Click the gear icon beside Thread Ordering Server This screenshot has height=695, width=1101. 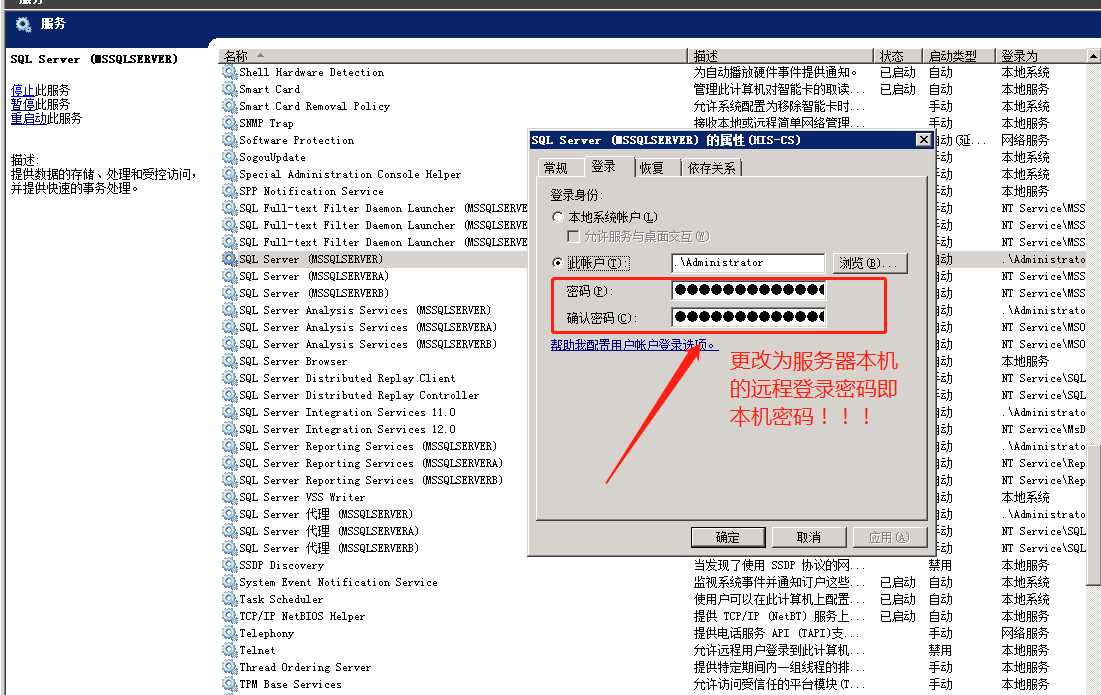pos(230,667)
